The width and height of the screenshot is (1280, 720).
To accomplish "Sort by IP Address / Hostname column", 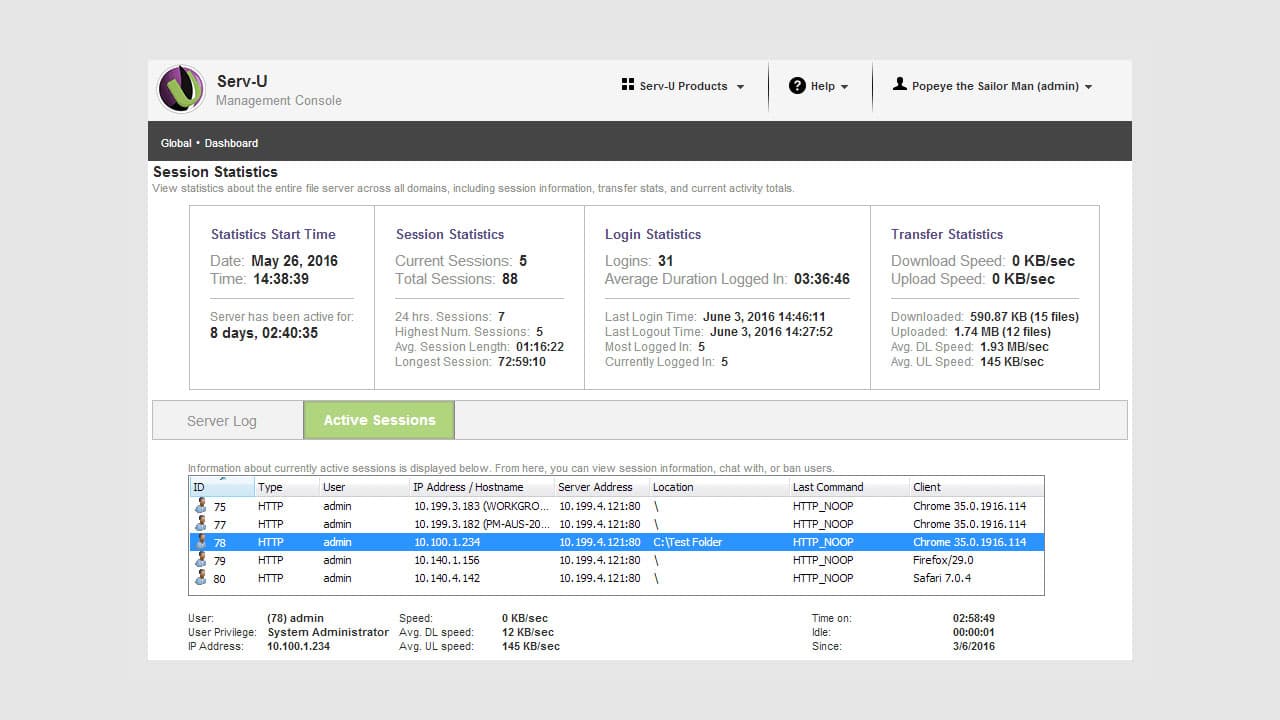I will pos(468,487).
